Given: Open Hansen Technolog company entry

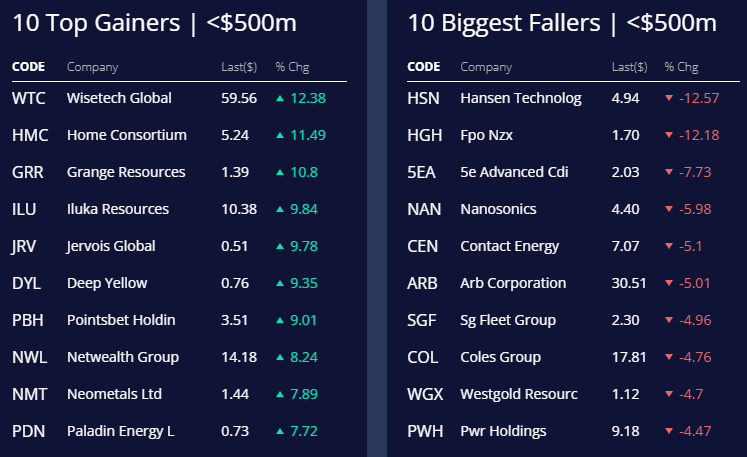Looking at the screenshot, I should 520,98.
